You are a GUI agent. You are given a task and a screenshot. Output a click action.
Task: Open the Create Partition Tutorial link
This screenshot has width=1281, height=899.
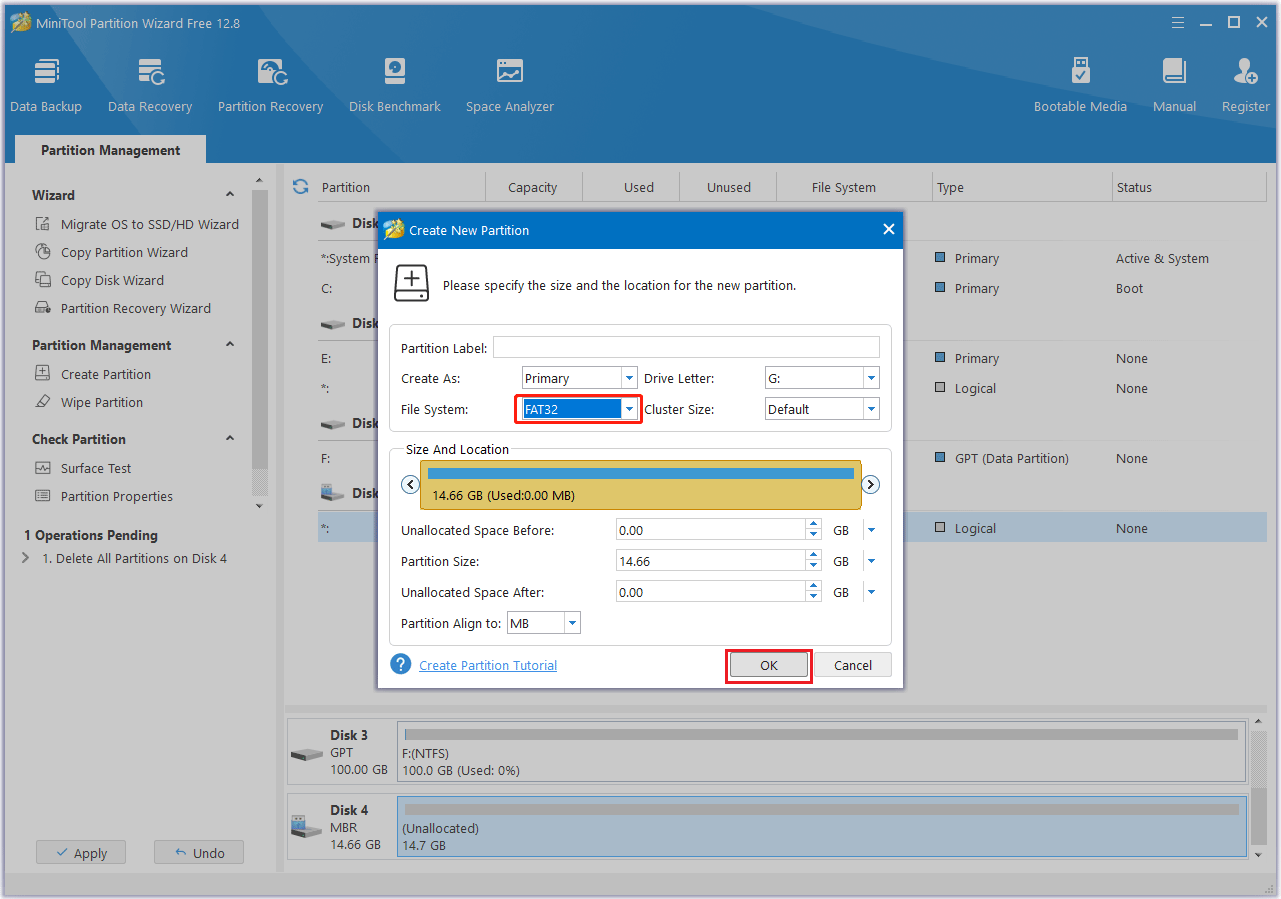click(x=488, y=665)
